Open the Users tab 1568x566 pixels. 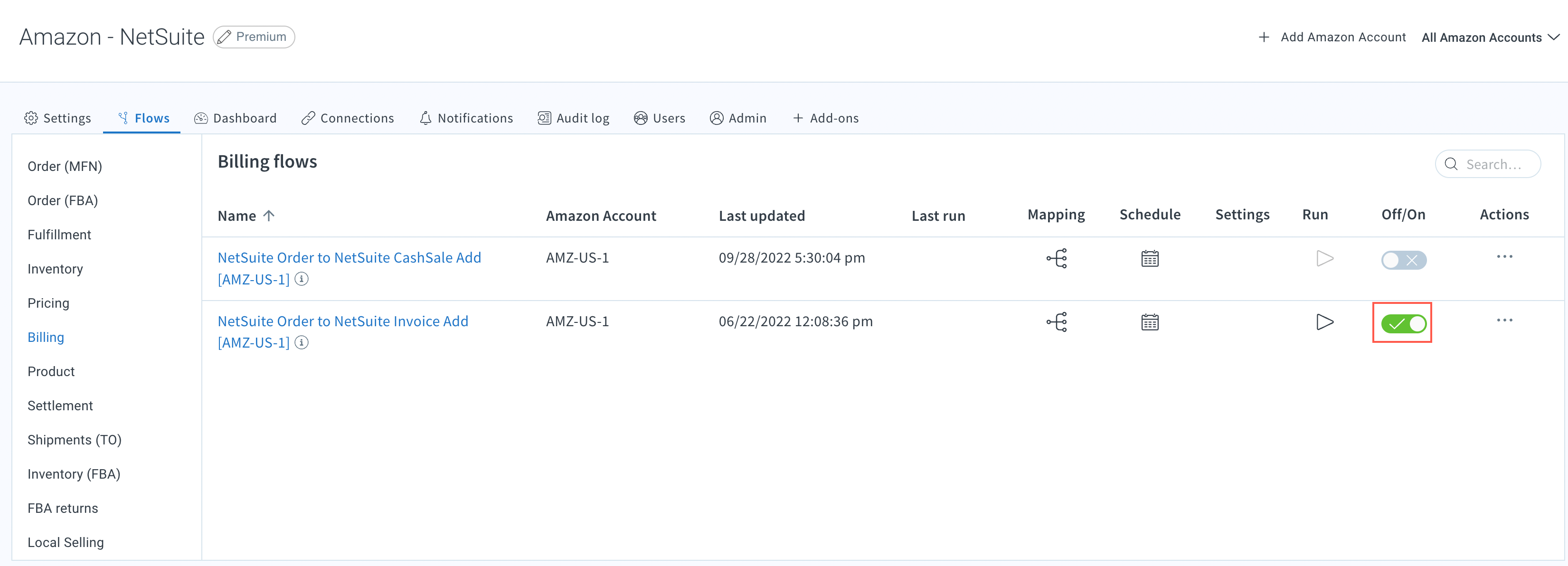659,118
